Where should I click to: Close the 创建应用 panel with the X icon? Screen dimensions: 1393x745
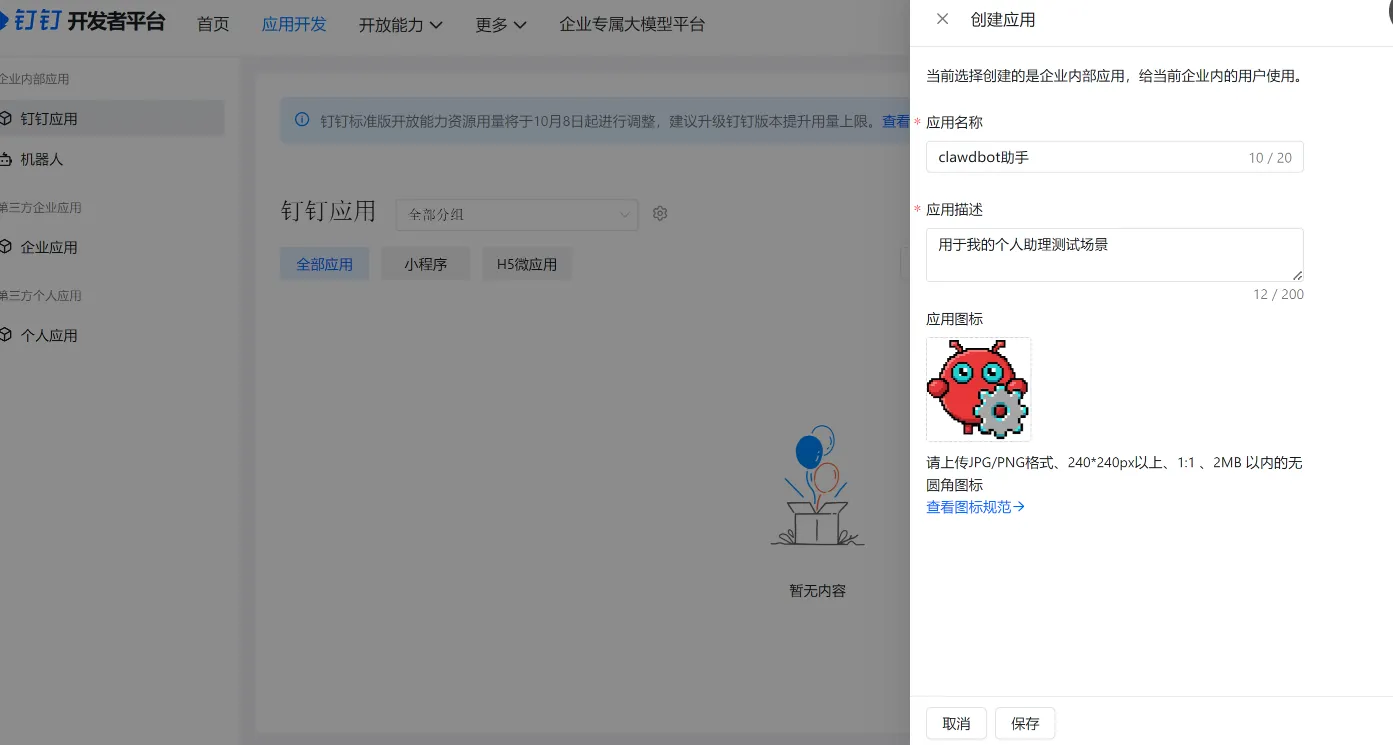click(942, 19)
